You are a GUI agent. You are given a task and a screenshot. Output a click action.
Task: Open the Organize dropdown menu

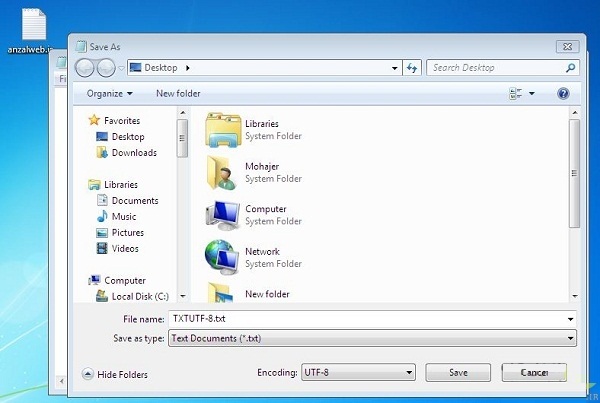(109, 94)
